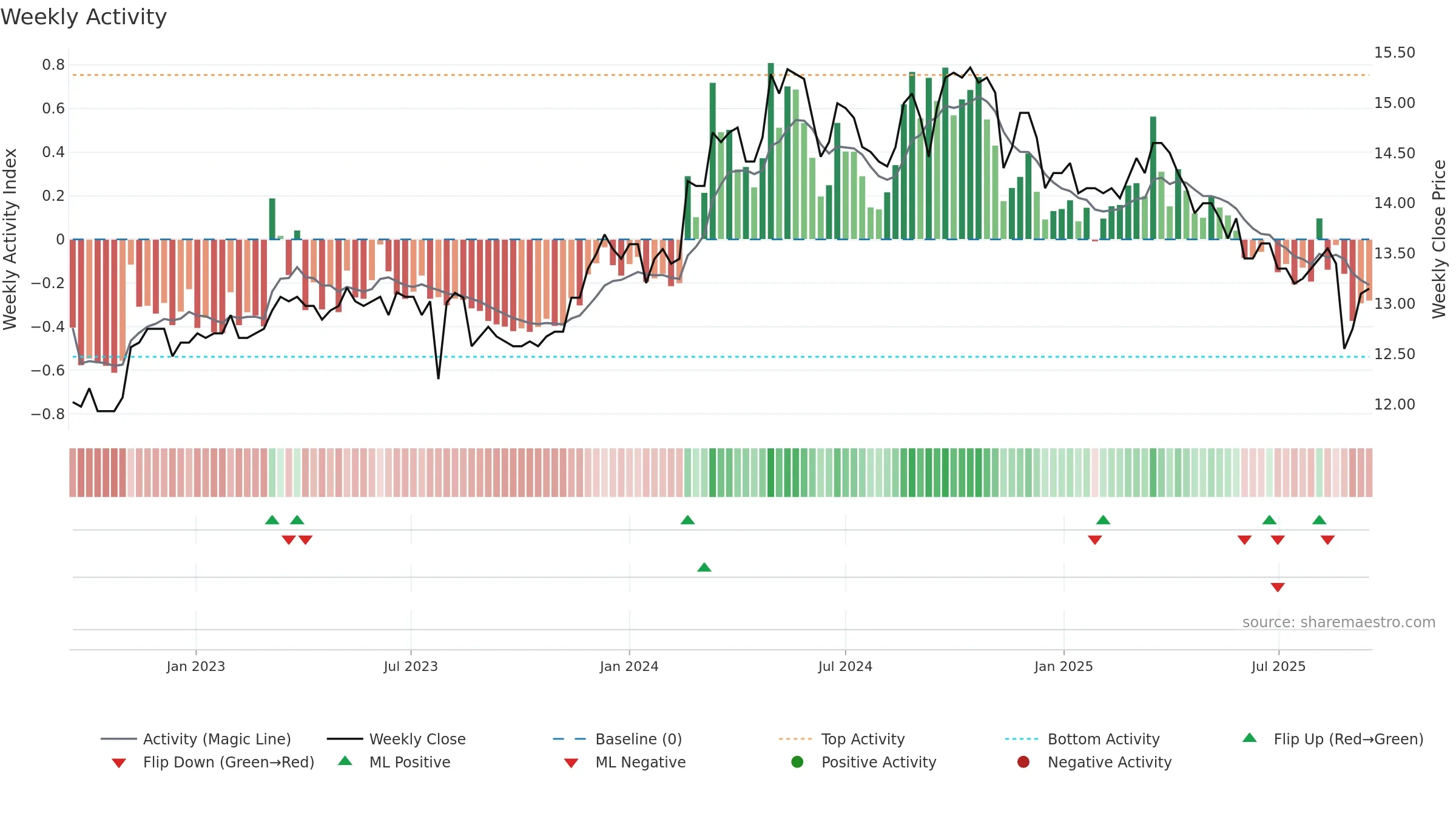Image resolution: width=1456 pixels, height=819 pixels.
Task: Click the 13.50 price axis value
Action: (x=1394, y=254)
